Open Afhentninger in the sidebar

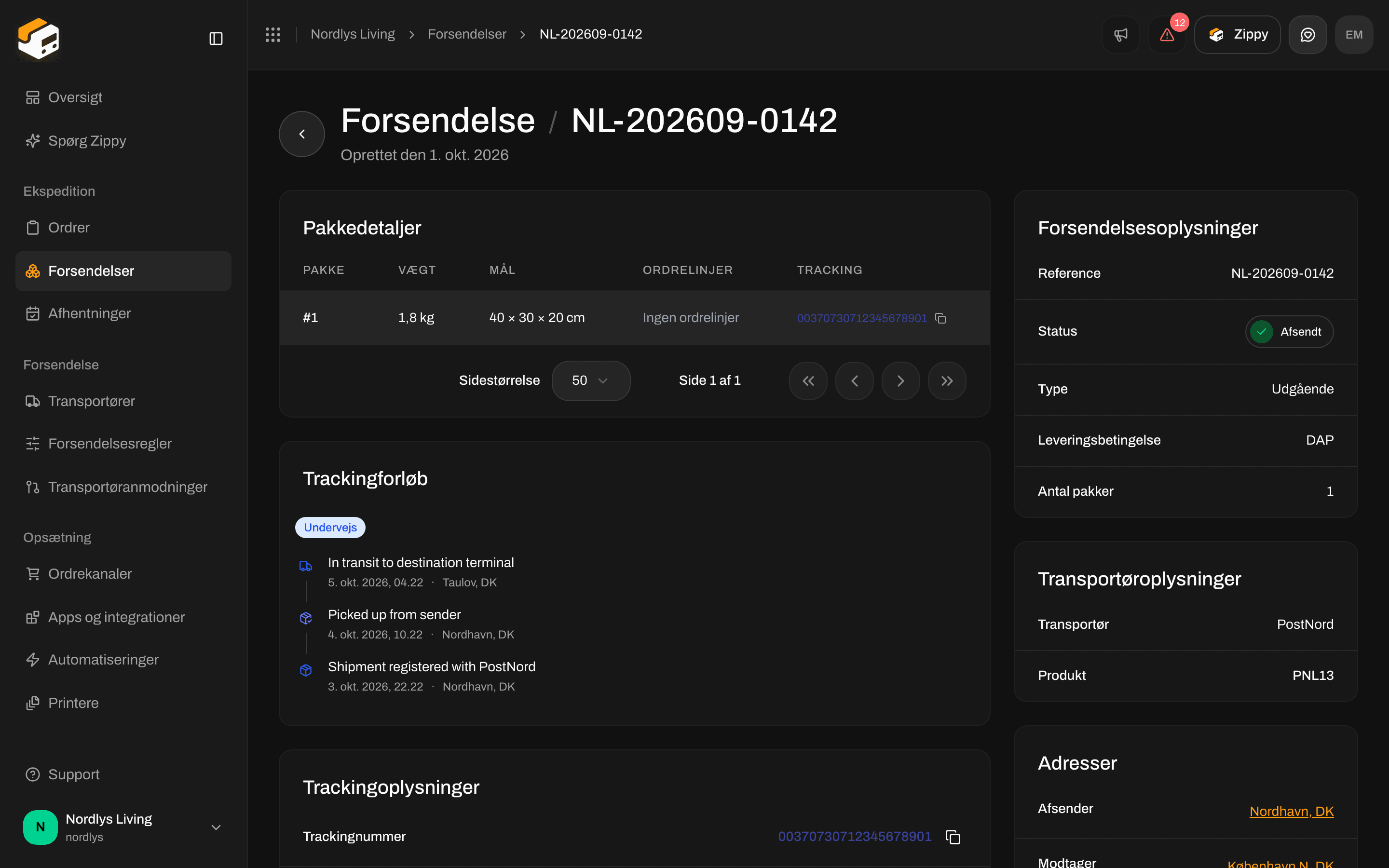(x=123, y=313)
